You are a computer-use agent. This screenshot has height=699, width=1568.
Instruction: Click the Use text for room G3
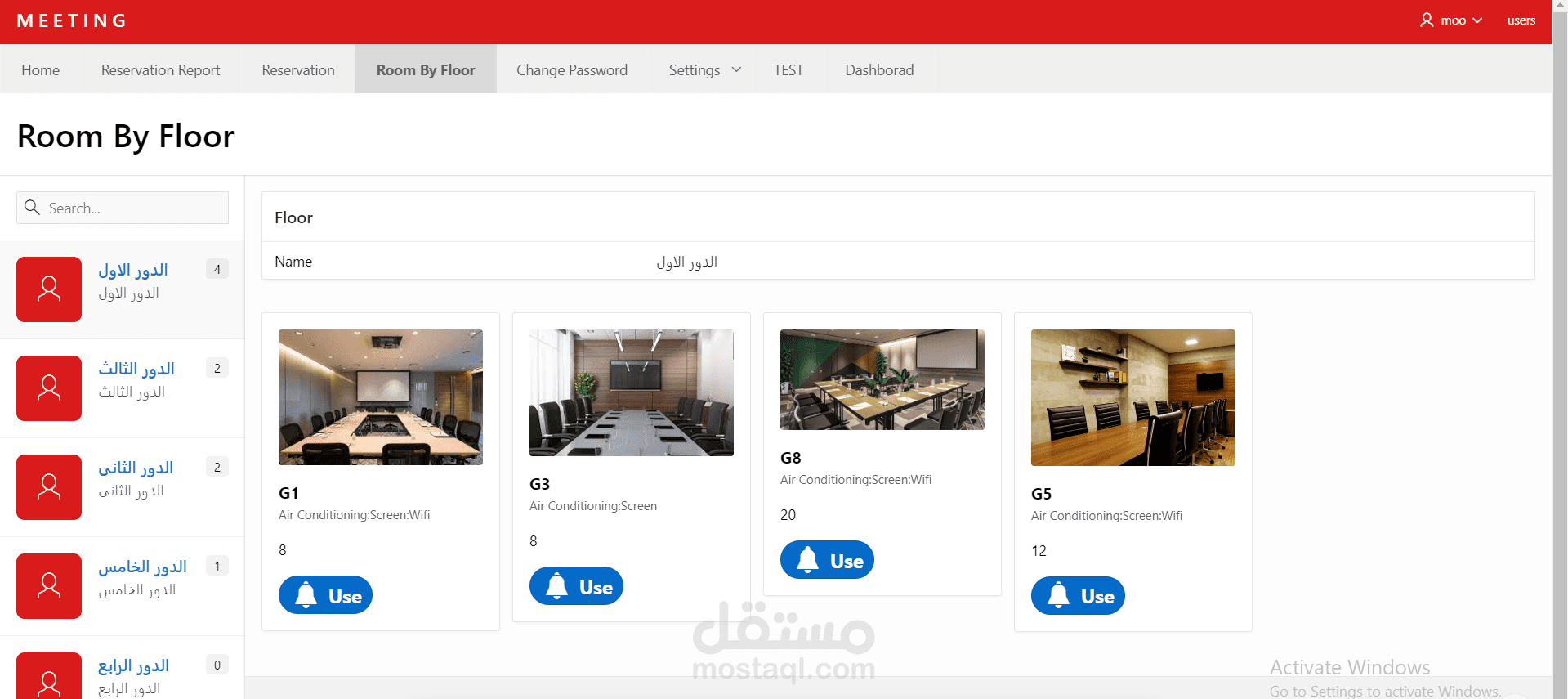[x=596, y=588]
